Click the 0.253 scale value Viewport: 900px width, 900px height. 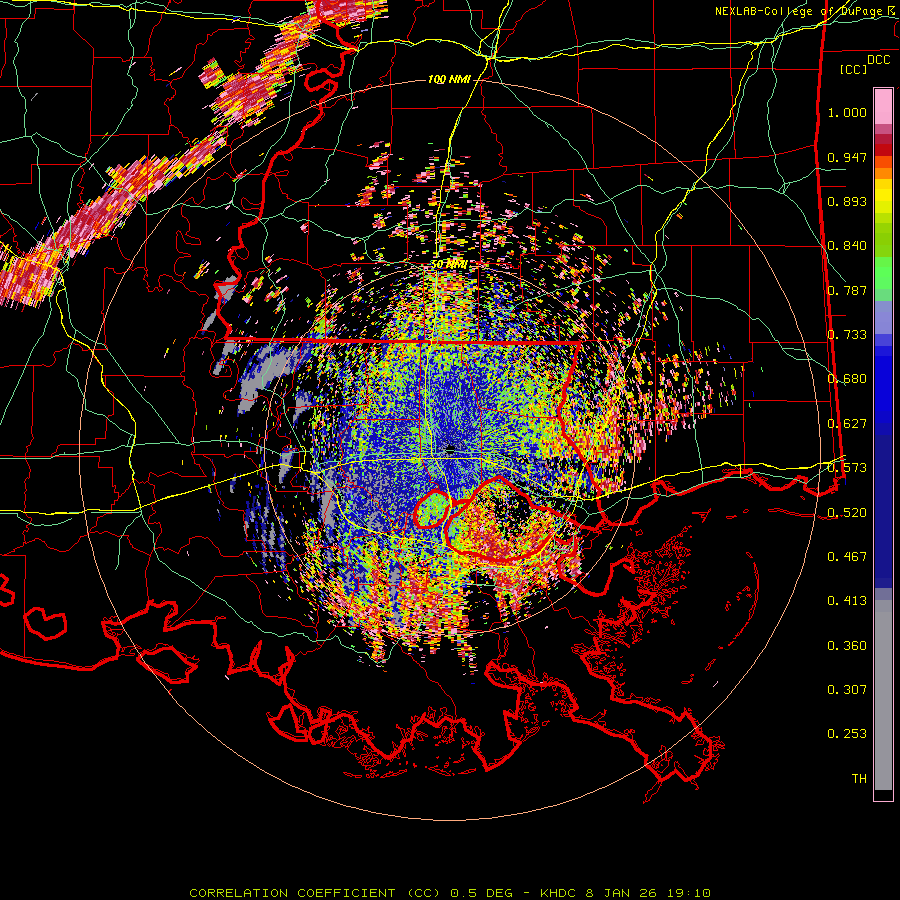coord(847,734)
